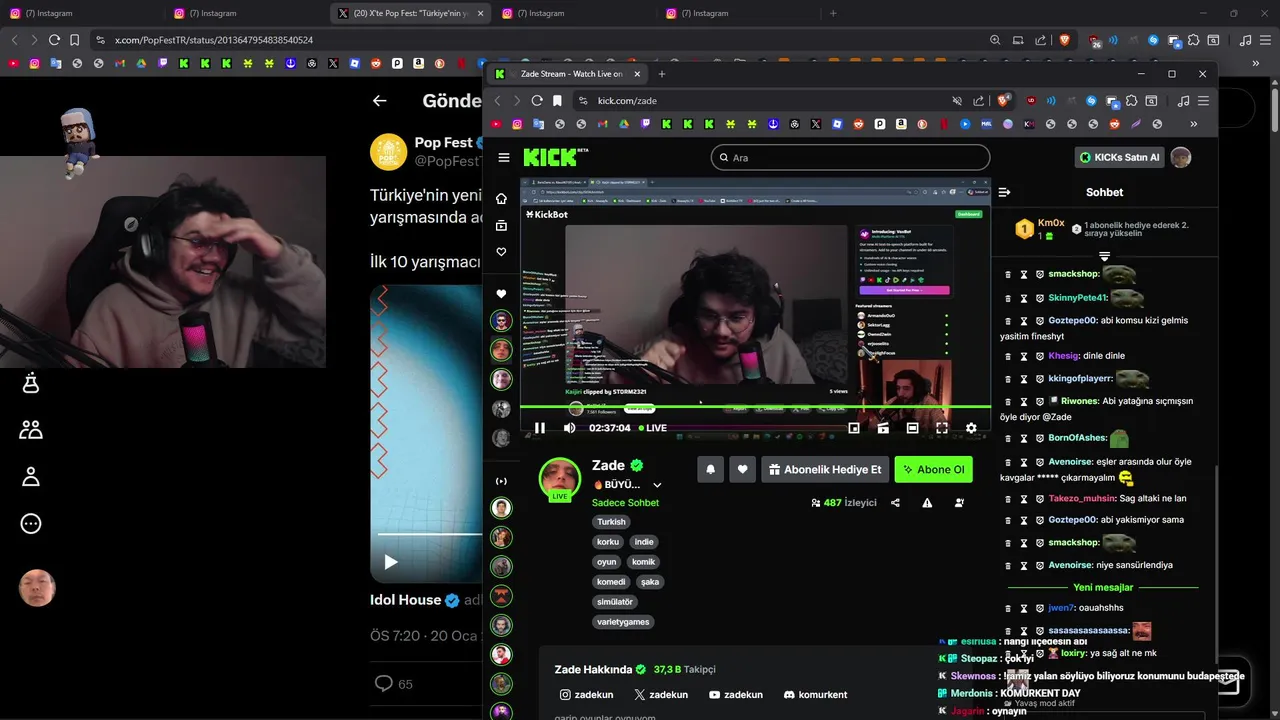Select the korku tag
The image size is (1280, 720).
click(x=607, y=542)
